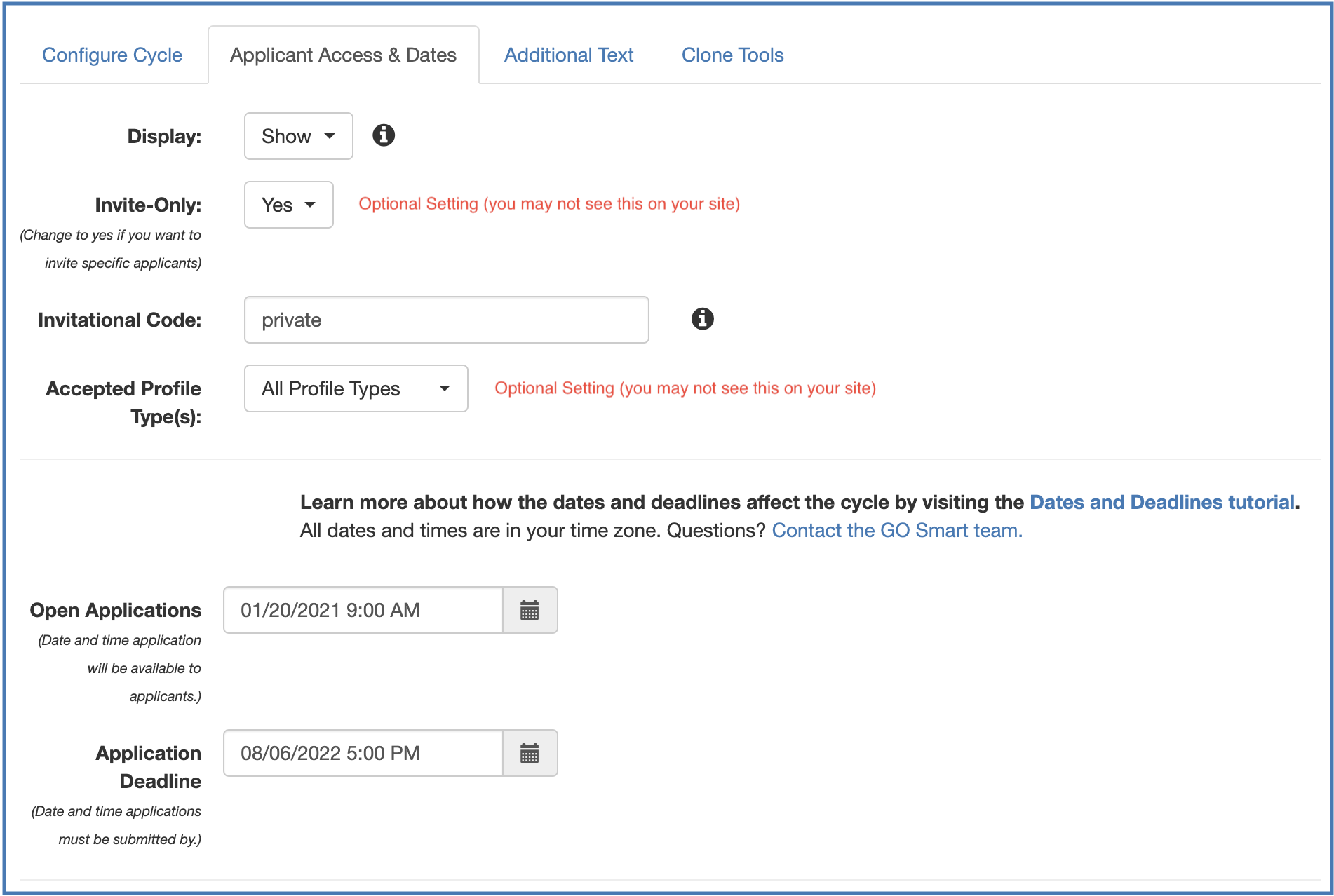The width and height of the screenshot is (1334, 896).
Task: Click the info icon next to Display
Action: pyautogui.click(x=383, y=135)
